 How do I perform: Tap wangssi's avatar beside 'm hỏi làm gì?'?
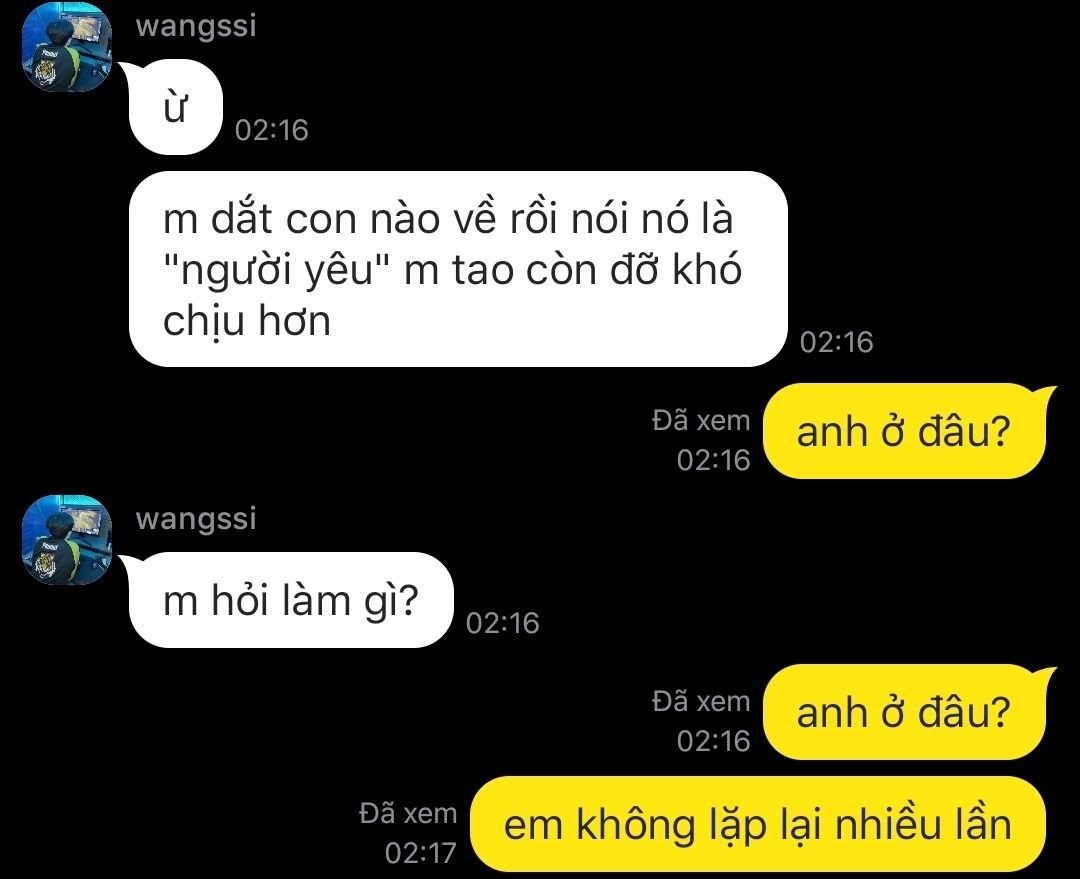[x=67, y=539]
